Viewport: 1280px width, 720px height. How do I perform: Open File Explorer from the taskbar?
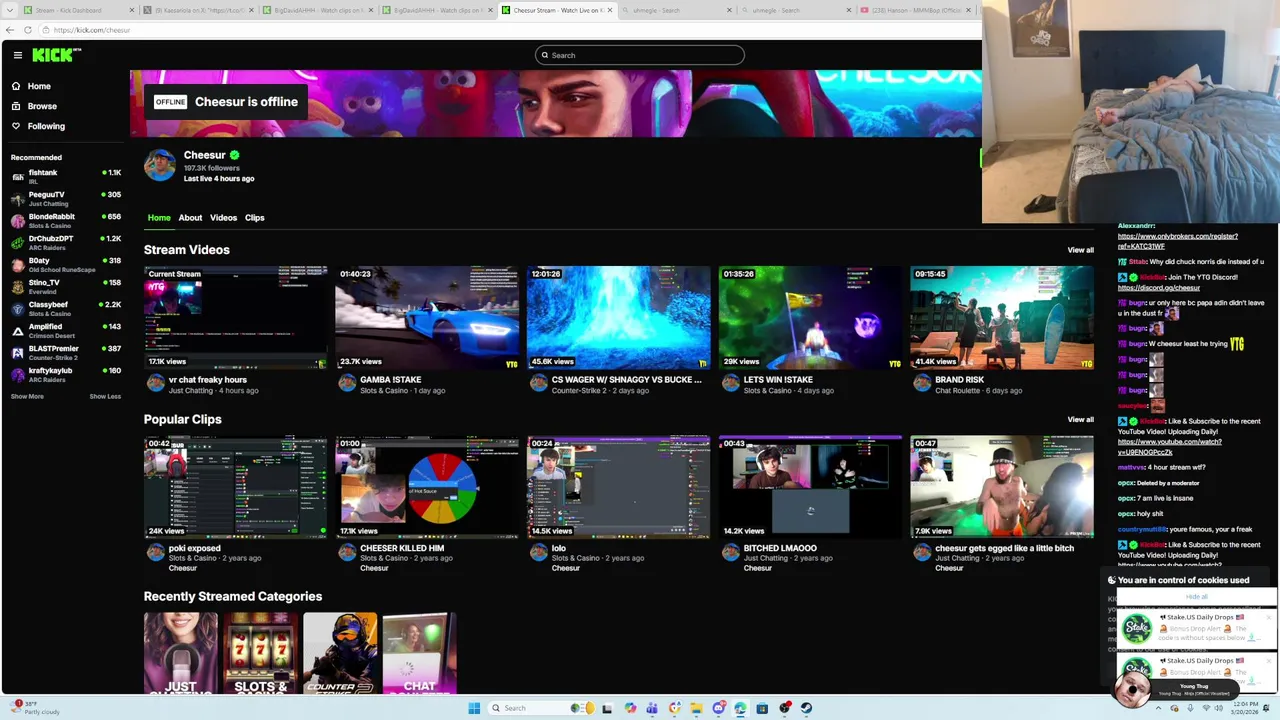(x=696, y=708)
